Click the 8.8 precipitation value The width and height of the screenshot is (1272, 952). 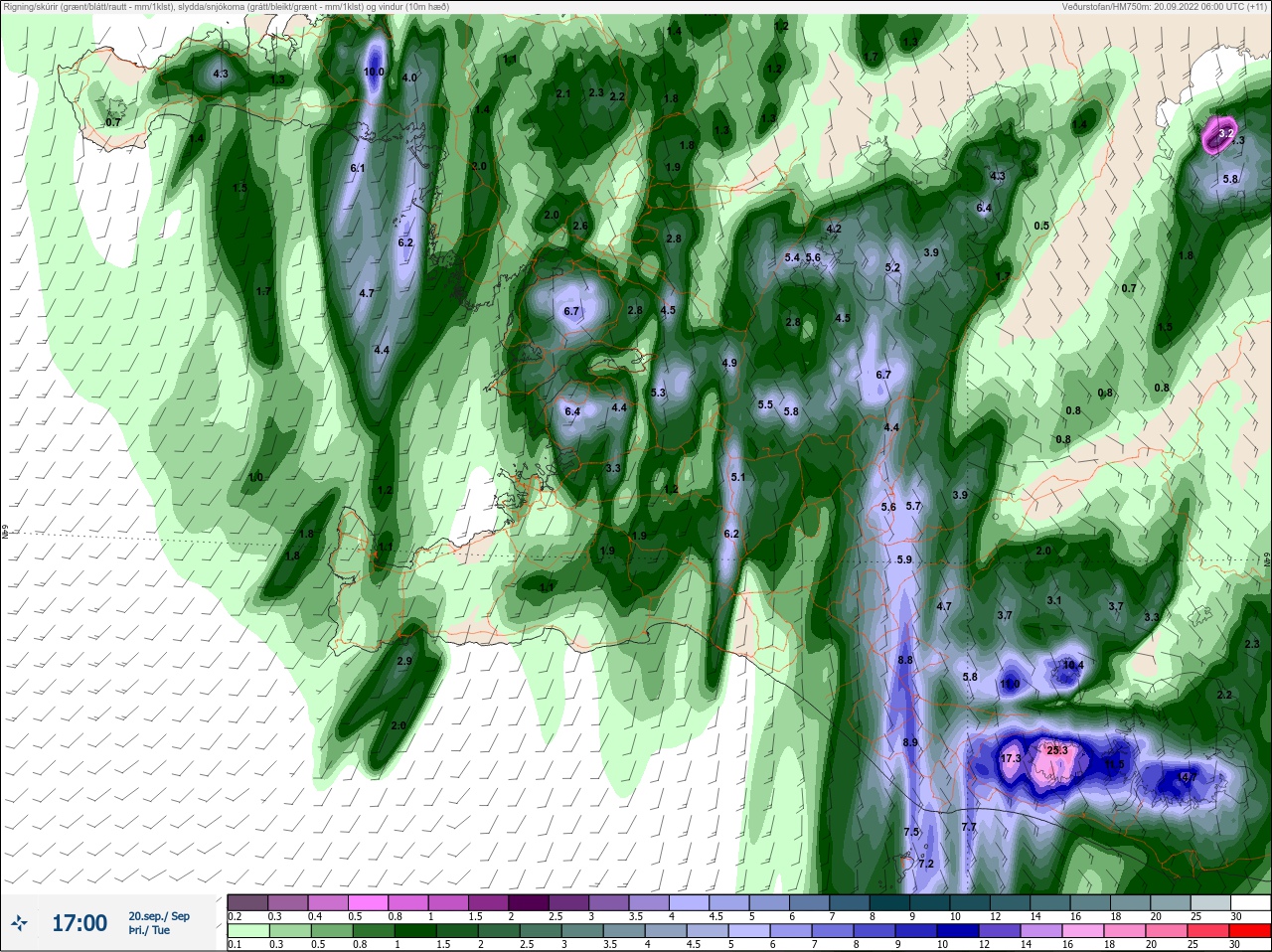[x=905, y=660]
